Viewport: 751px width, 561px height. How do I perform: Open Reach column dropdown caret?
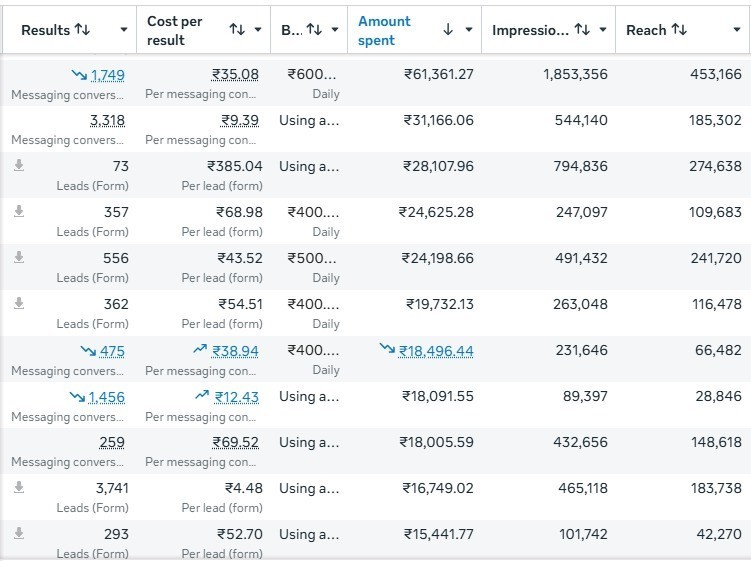tap(737, 30)
